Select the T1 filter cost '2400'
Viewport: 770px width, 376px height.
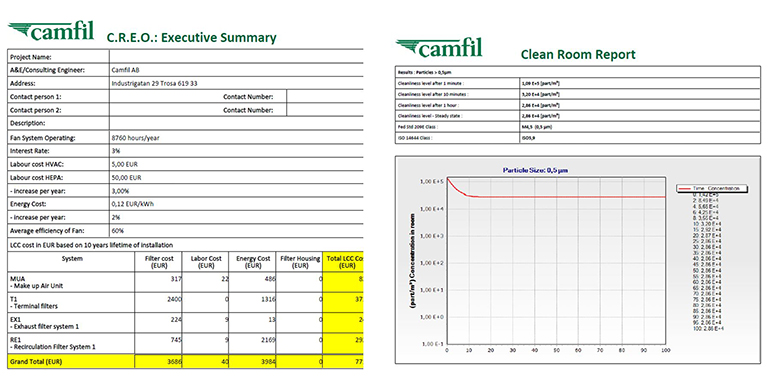pyautogui.click(x=174, y=298)
